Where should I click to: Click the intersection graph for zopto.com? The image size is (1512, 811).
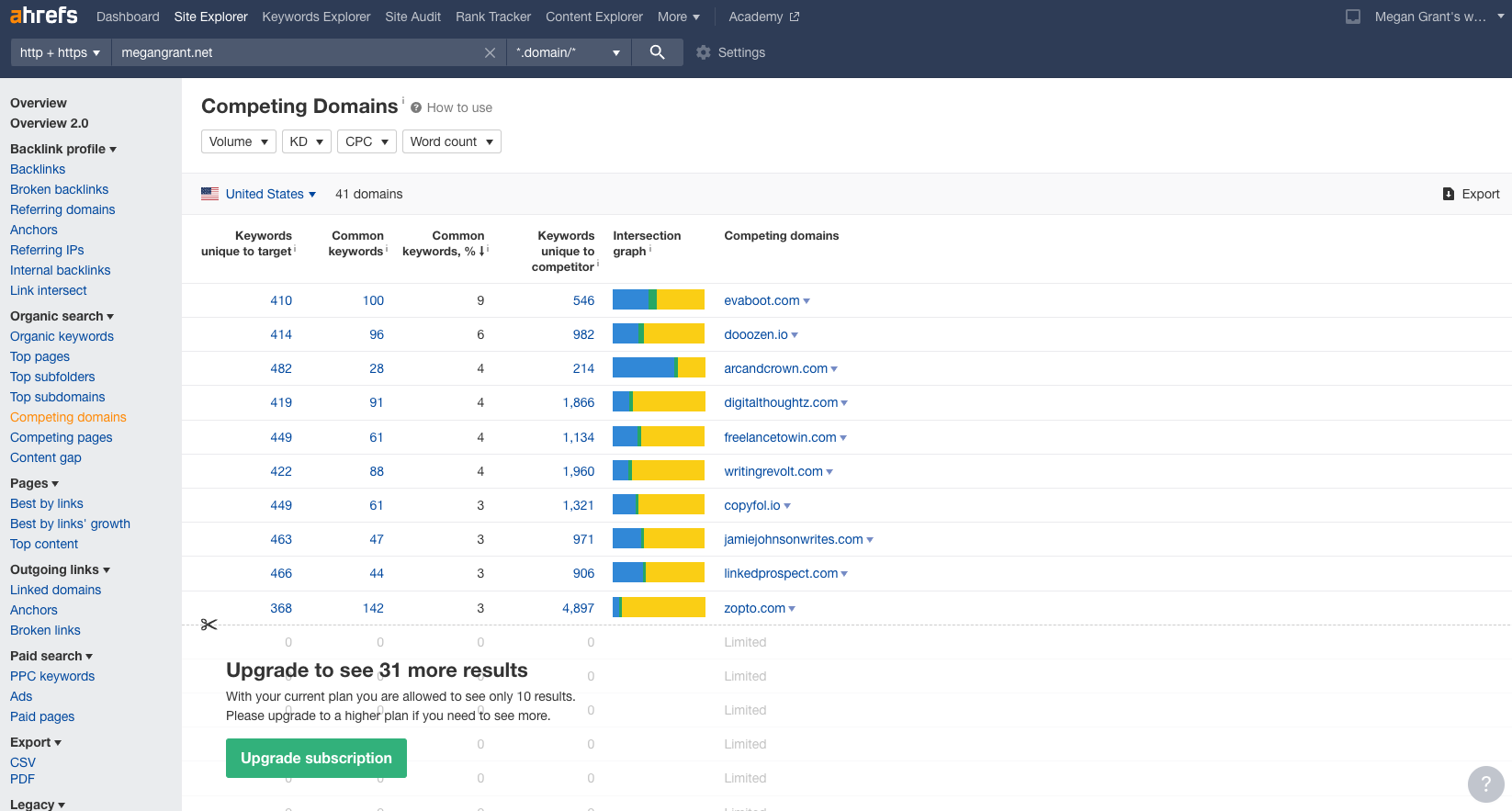(659, 607)
